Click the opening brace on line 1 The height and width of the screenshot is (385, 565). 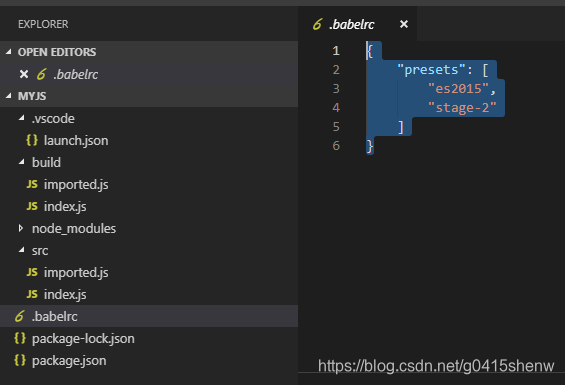370,51
